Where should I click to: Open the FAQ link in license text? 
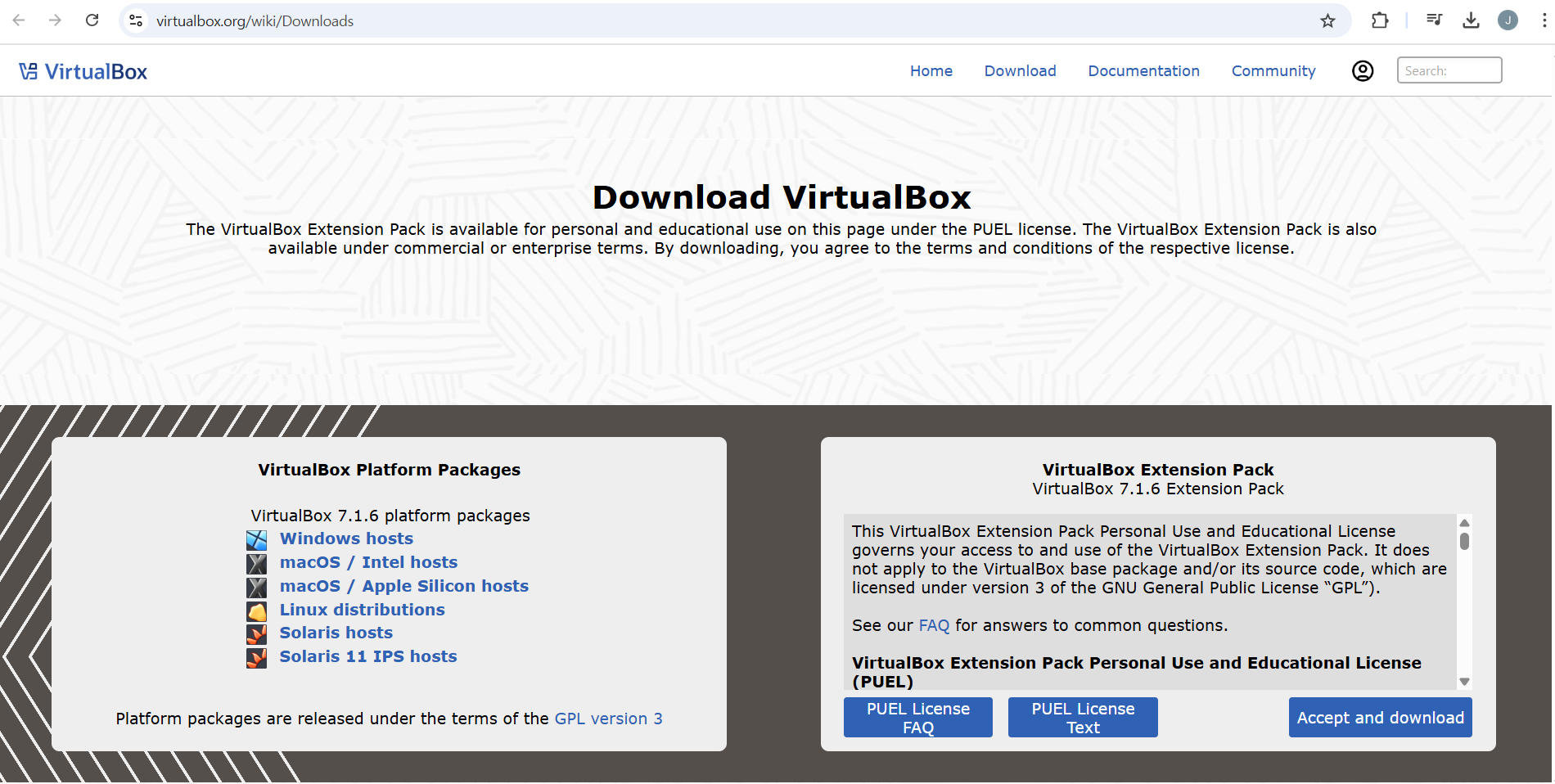point(934,625)
